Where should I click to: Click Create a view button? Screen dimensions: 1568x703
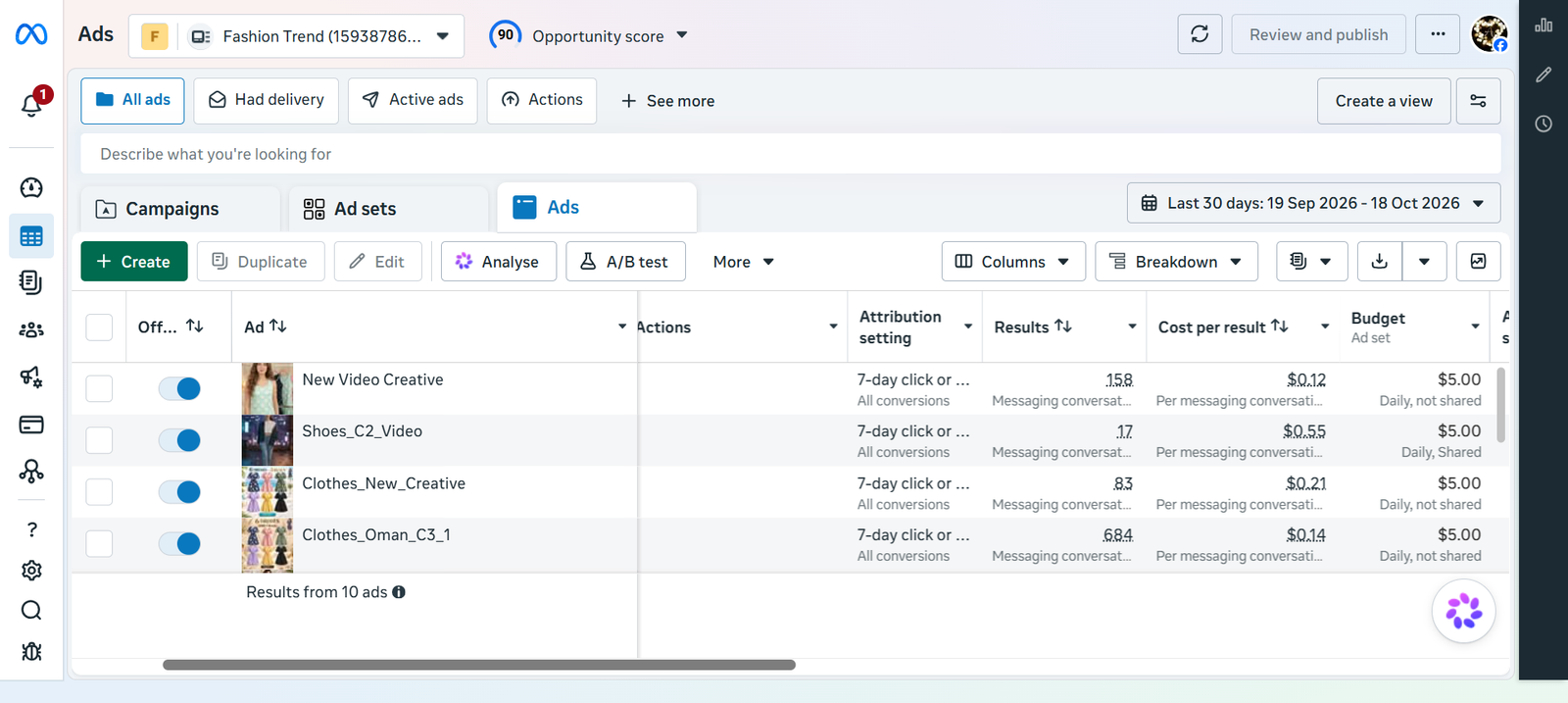tap(1384, 101)
